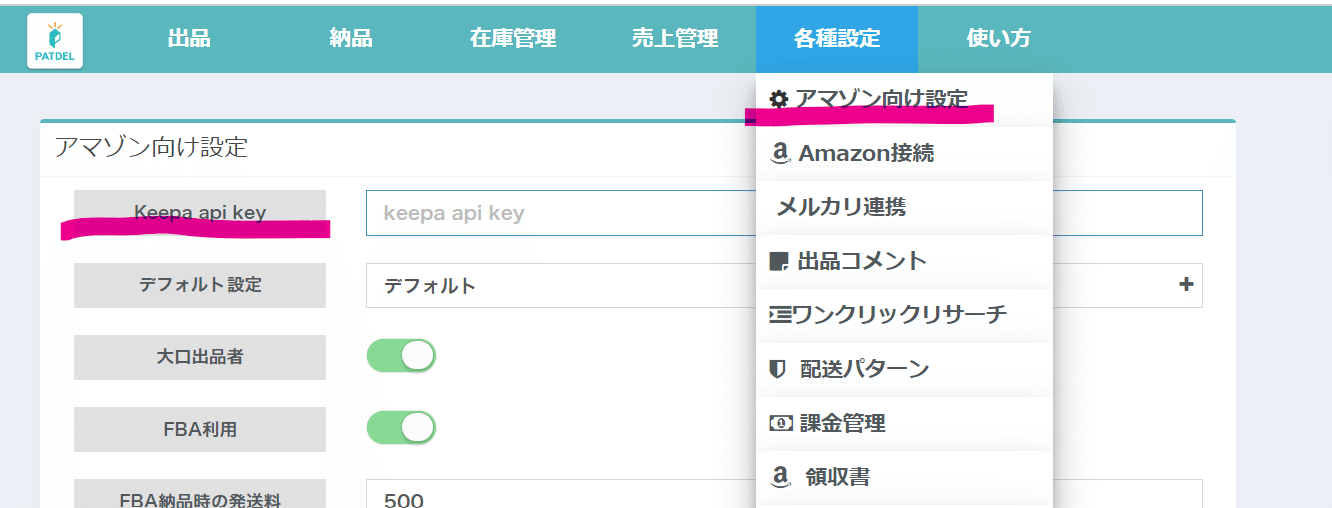Disable the FBA利用 switch
Screen dimensions: 1332x508
(401, 428)
